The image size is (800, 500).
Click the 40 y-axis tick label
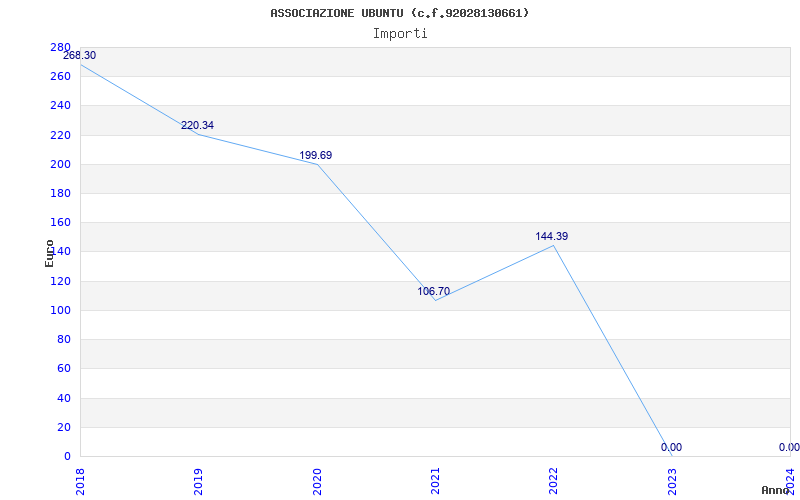pos(64,398)
